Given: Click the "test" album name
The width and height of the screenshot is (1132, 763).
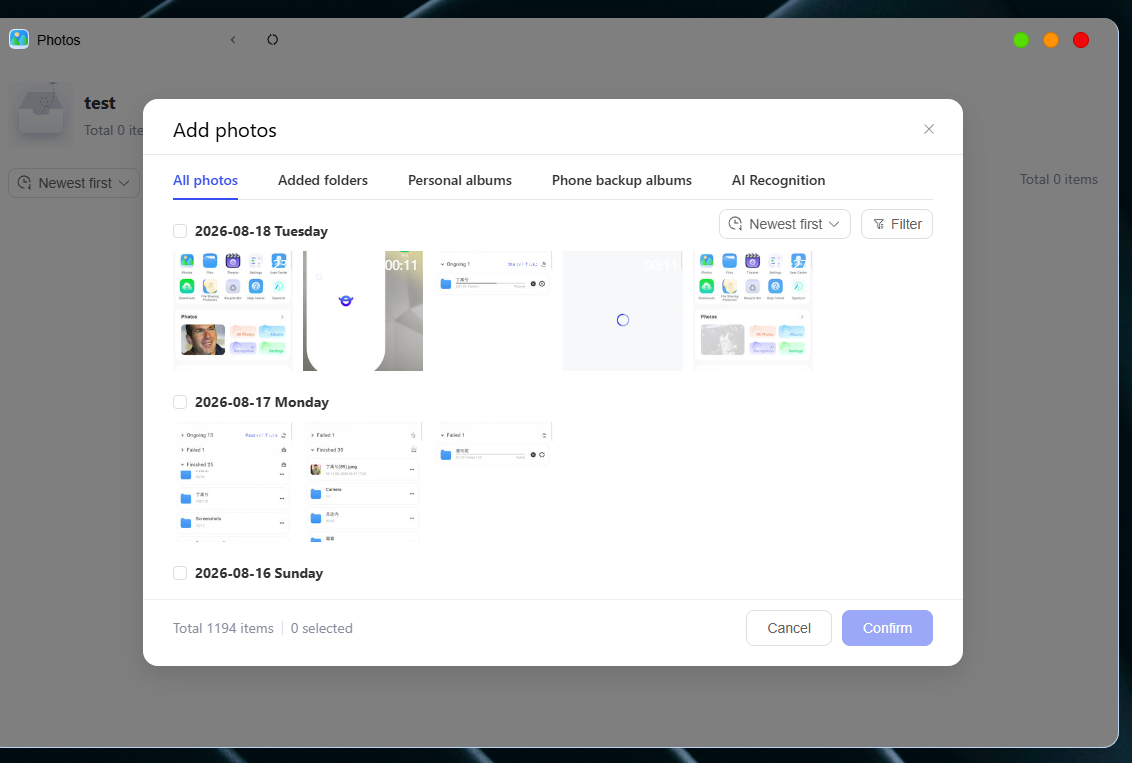Looking at the screenshot, I should click(x=100, y=103).
